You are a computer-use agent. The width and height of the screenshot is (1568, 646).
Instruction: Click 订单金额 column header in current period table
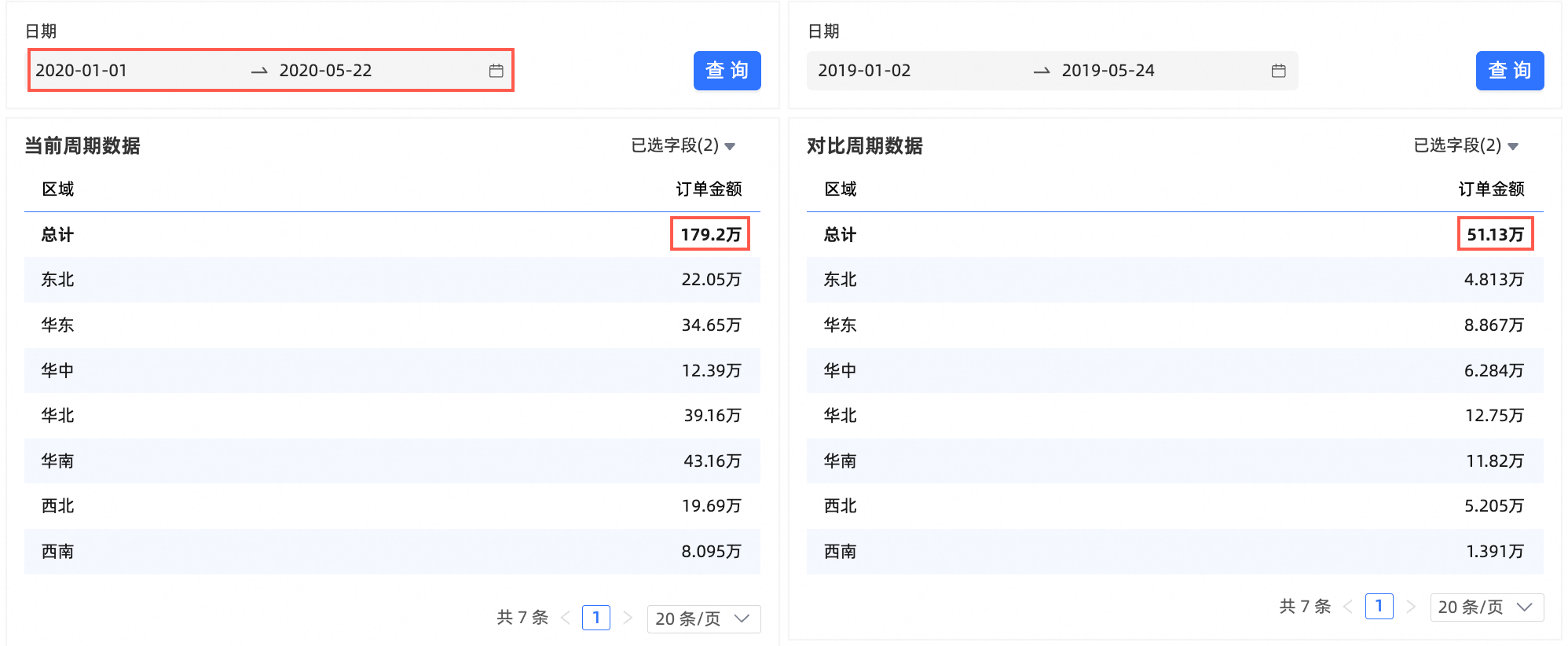(x=709, y=189)
